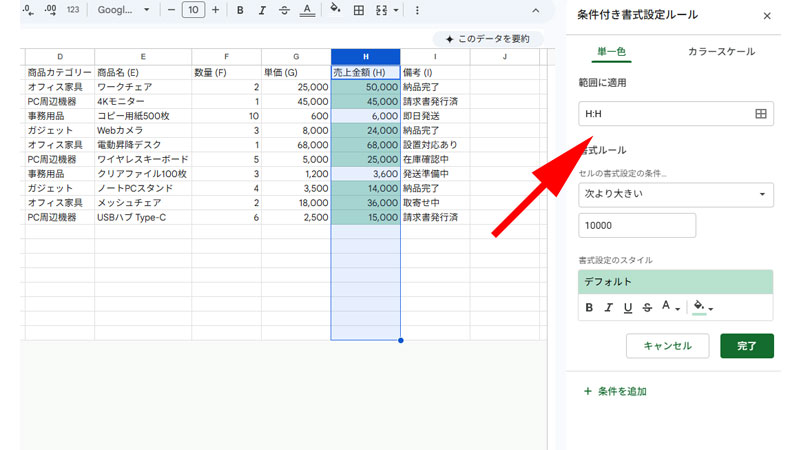
Task: Click the value field containing 10000
Action: point(637,226)
